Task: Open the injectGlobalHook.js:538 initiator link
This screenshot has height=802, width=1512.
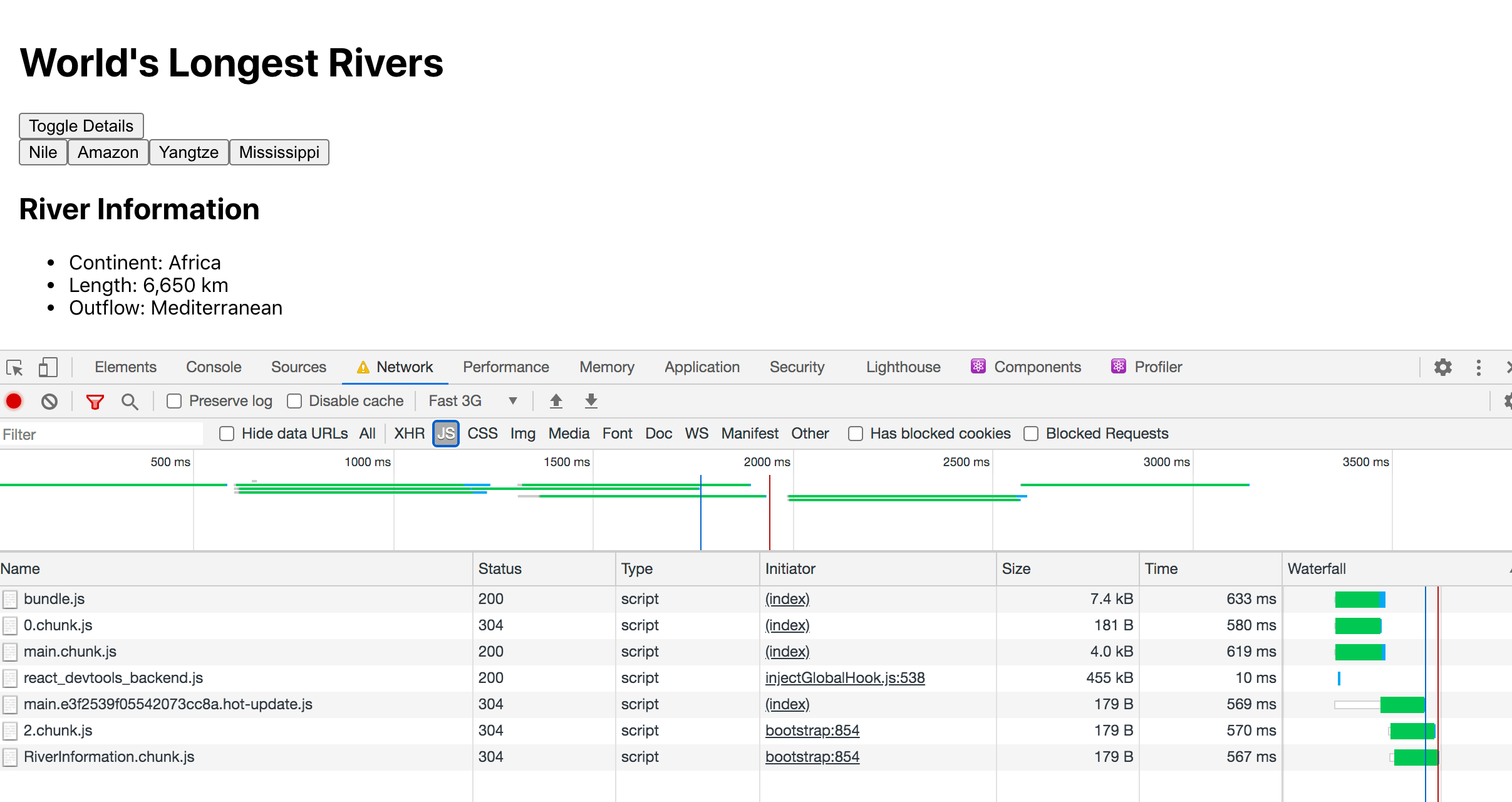Action: [x=845, y=678]
